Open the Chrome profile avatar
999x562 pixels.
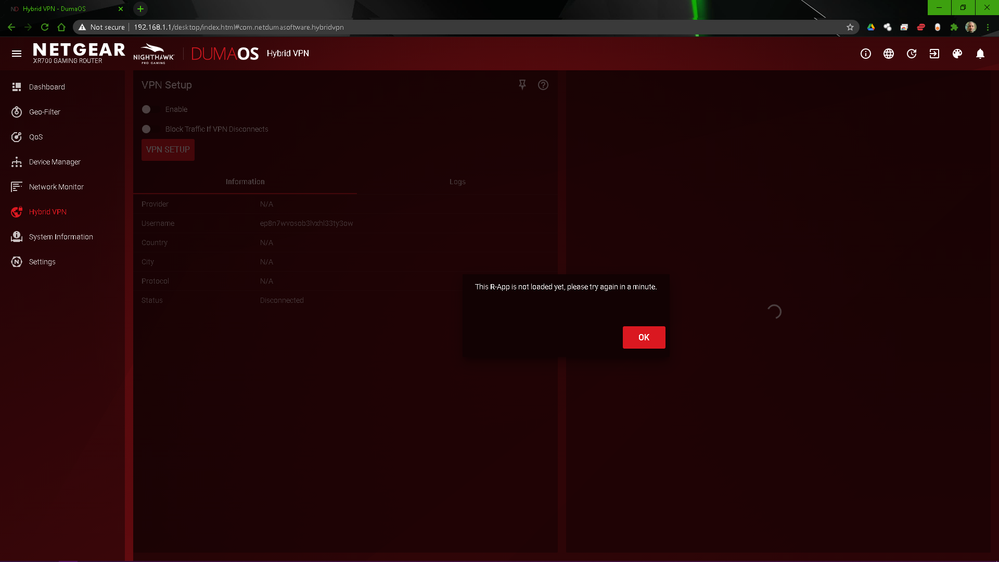[x=970, y=27]
